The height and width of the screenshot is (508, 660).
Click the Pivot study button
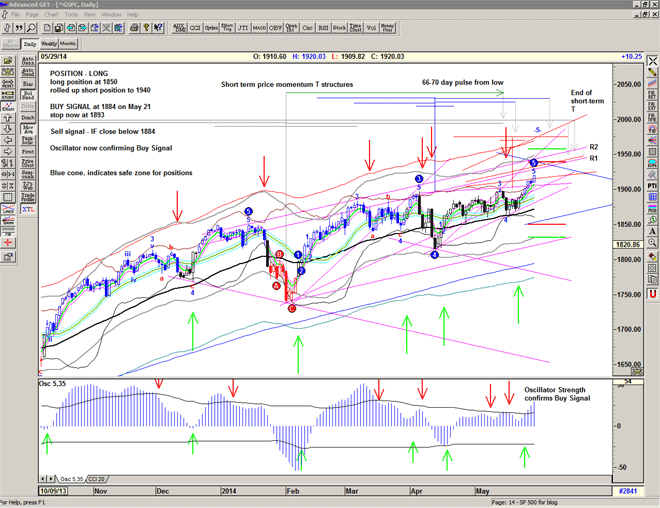click(29, 150)
